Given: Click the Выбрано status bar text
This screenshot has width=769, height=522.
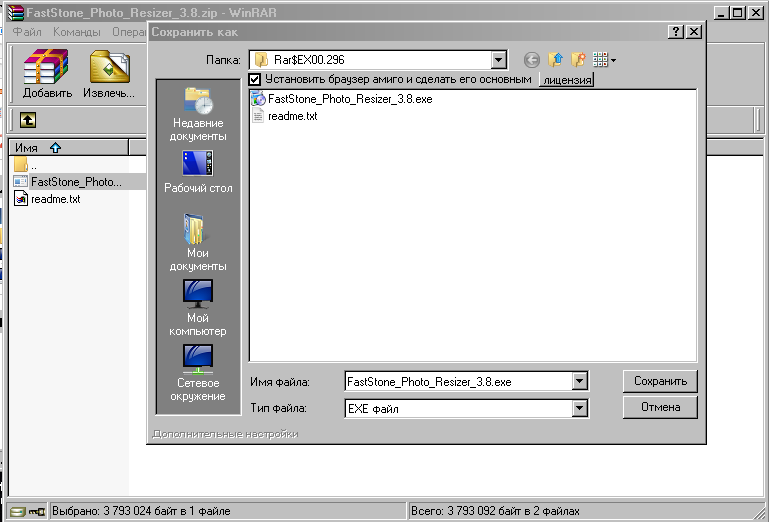Looking at the screenshot, I should [141, 511].
